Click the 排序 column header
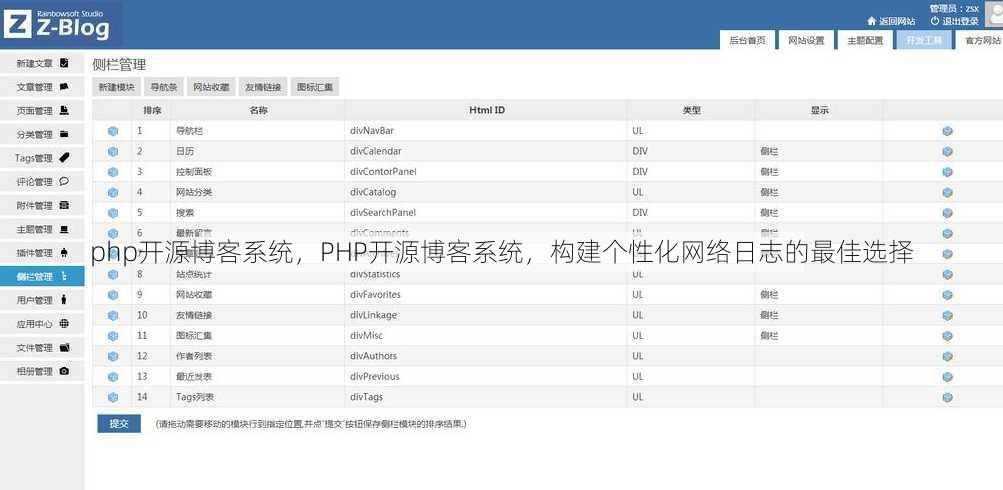This screenshot has height=490, width=1003. (152, 110)
